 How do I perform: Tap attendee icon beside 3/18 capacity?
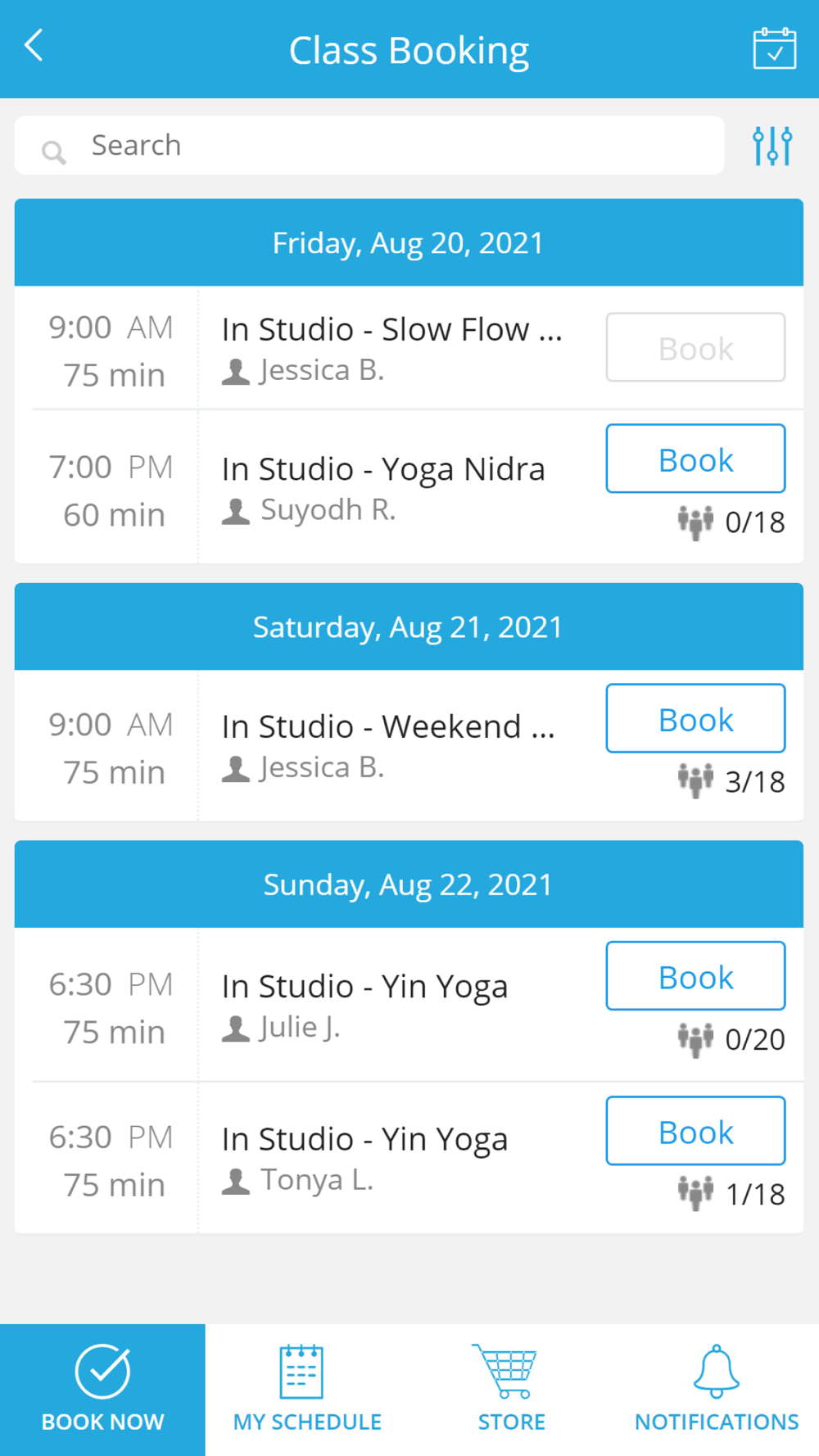695,780
